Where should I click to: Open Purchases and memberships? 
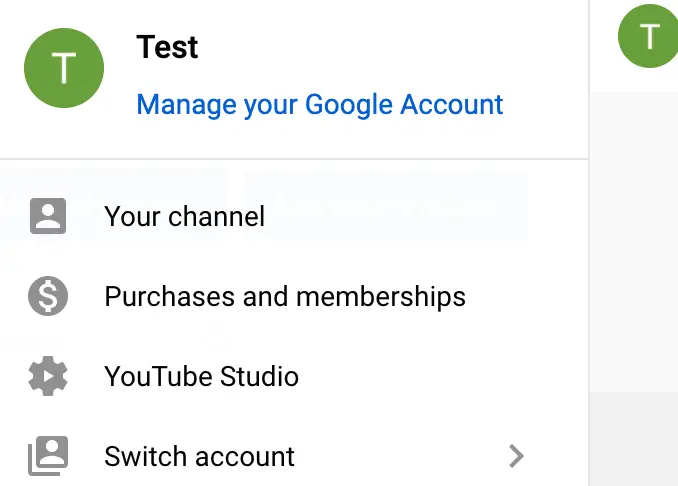click(285, 297)
